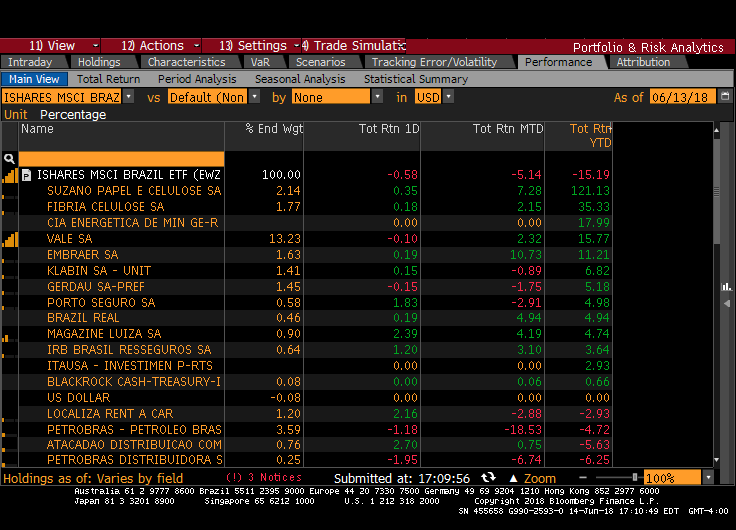Click bar chart icon beside ISHARES MSCI BRAZIL ETF row
The image size is (736, 530).
coord(10,176)
